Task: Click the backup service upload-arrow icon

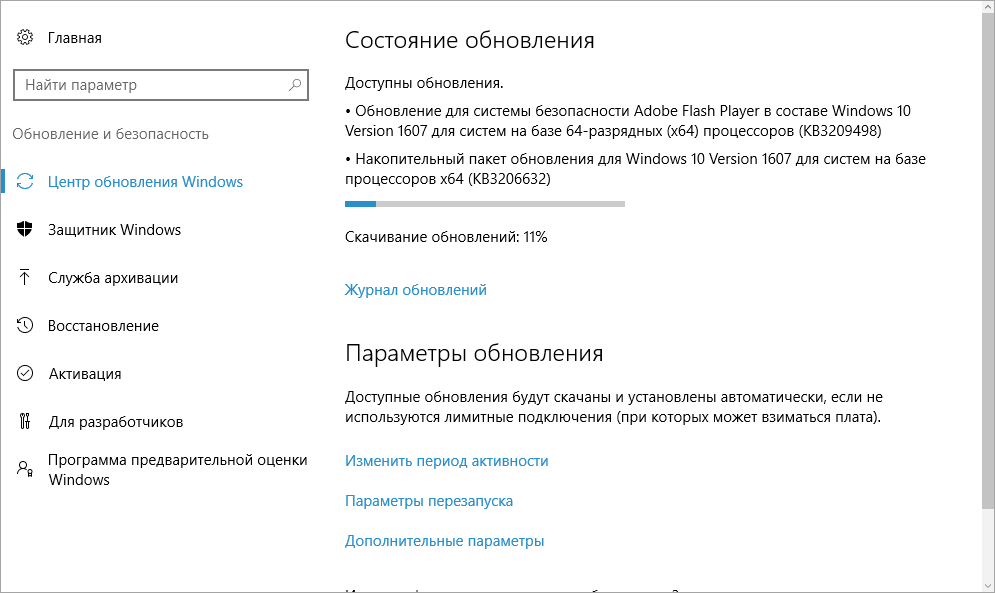Action: 24,277
